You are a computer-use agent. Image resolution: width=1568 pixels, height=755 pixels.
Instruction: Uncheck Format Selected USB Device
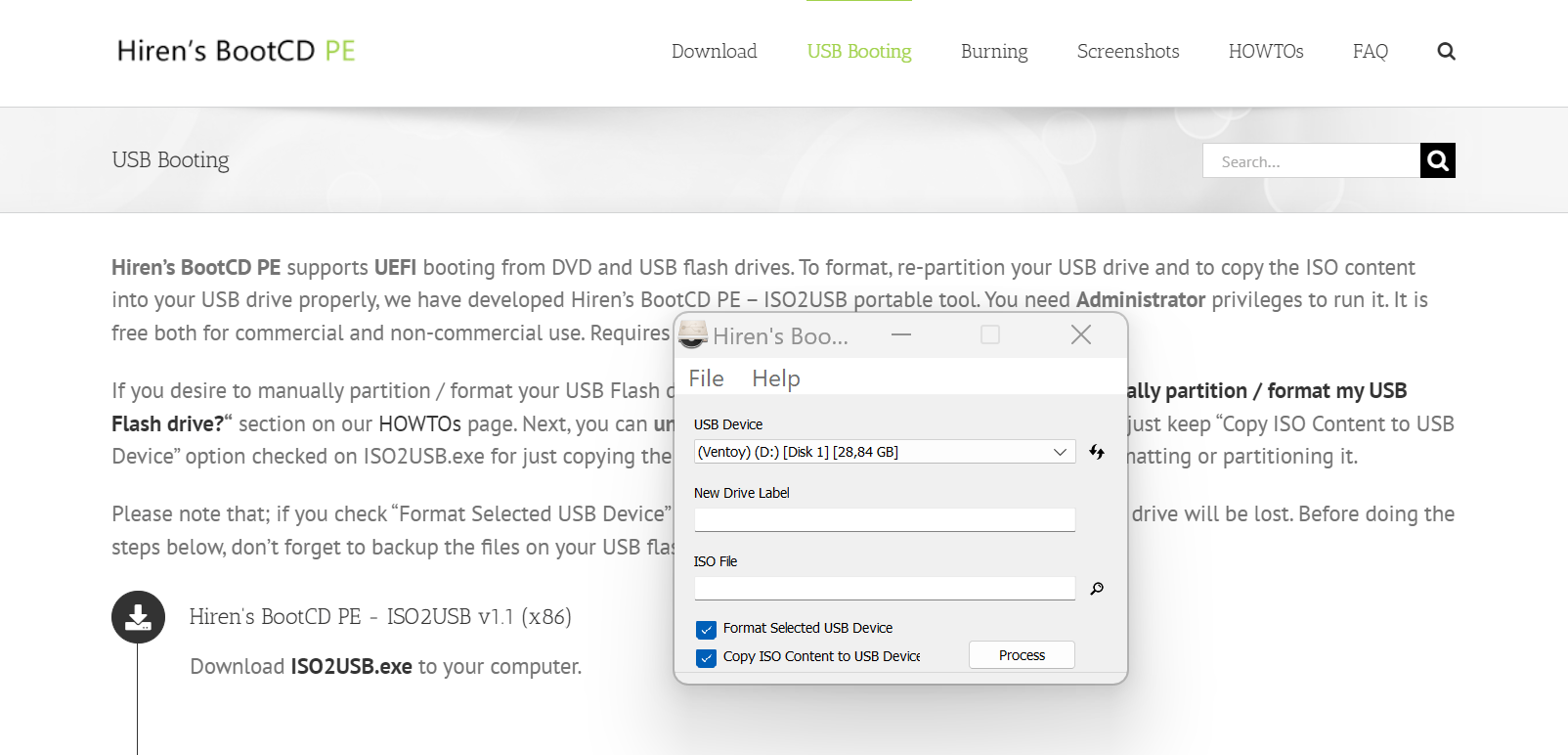tap(706, 629)
